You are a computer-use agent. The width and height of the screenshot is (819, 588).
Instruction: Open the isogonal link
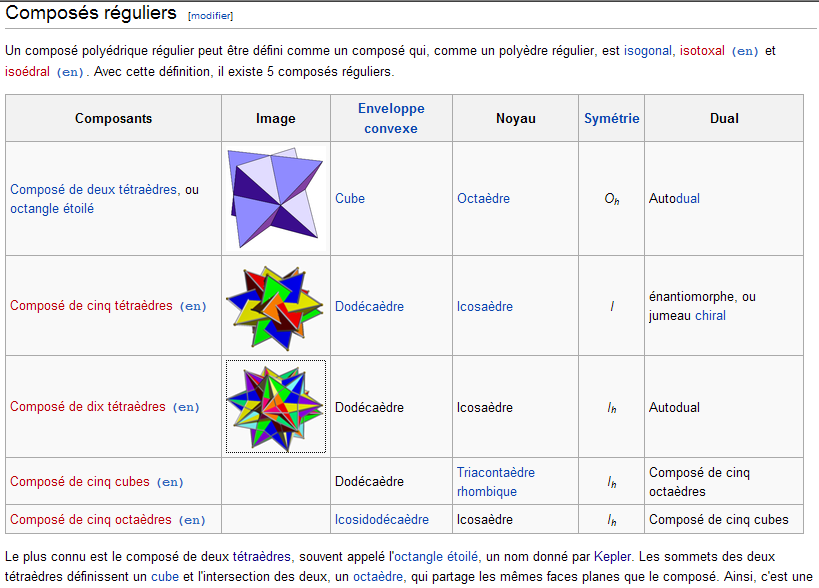pos(648,51)
